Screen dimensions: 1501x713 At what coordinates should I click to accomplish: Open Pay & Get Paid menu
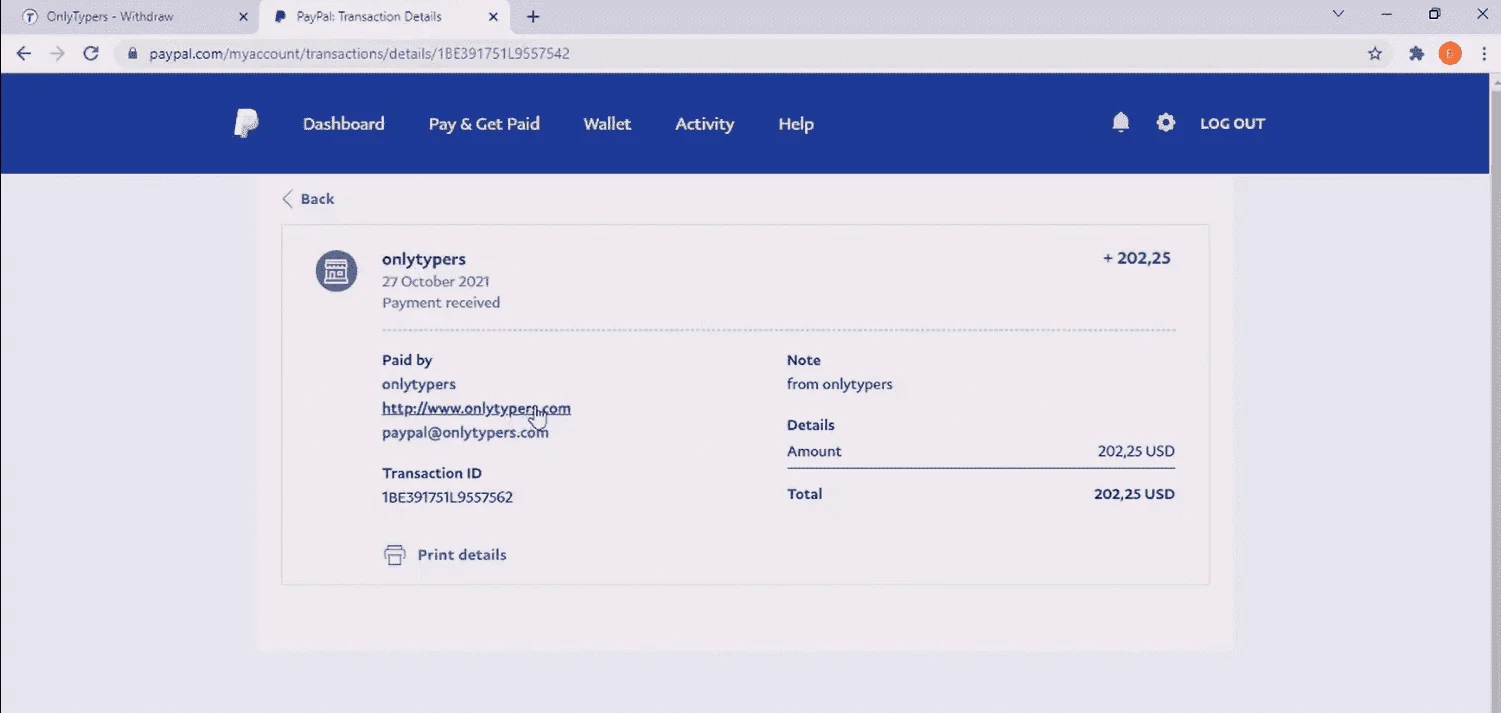484,124
